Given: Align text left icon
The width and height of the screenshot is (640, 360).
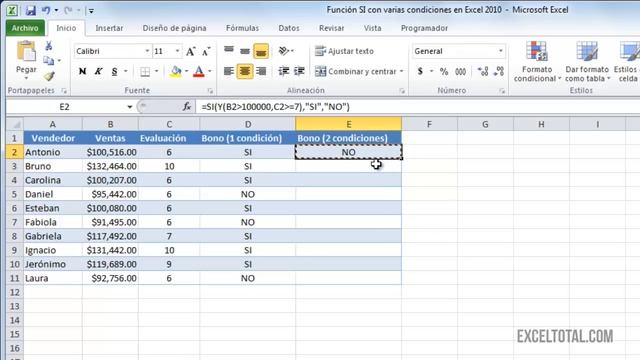Looking at the screenshot, I should (x=229, y=71).
